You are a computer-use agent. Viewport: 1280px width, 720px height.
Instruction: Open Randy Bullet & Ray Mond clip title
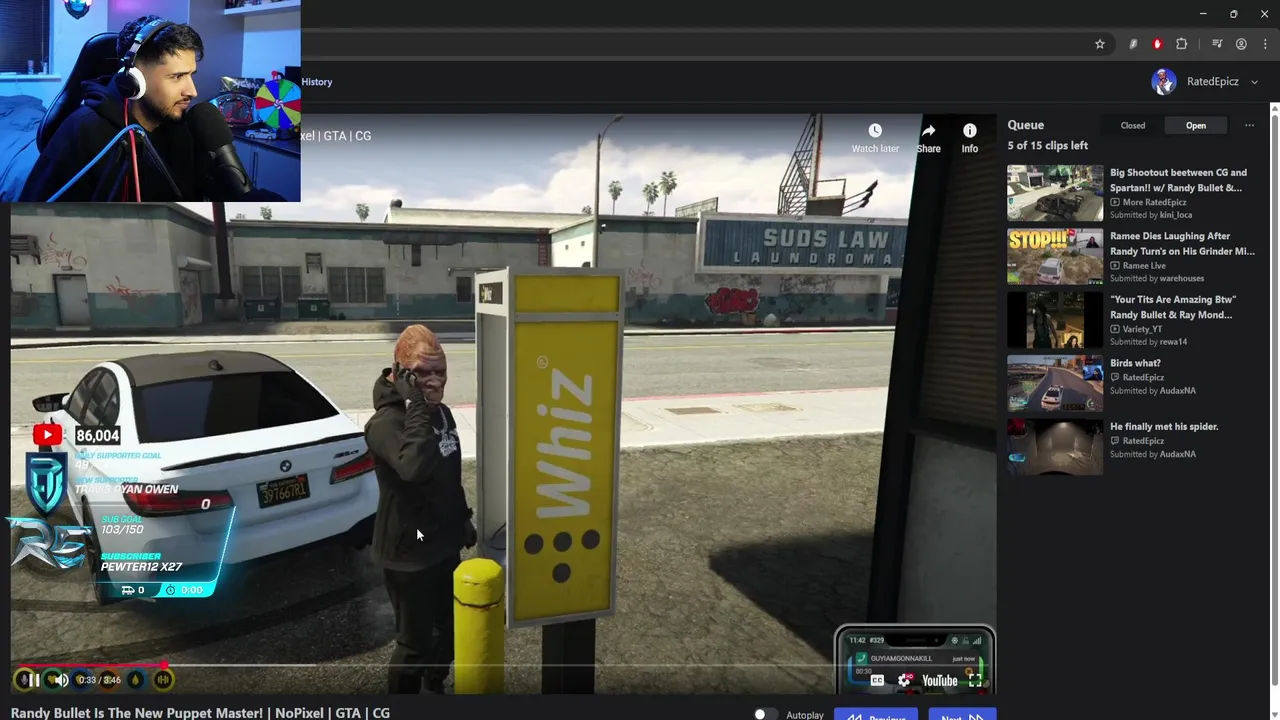pos(1173,307)
